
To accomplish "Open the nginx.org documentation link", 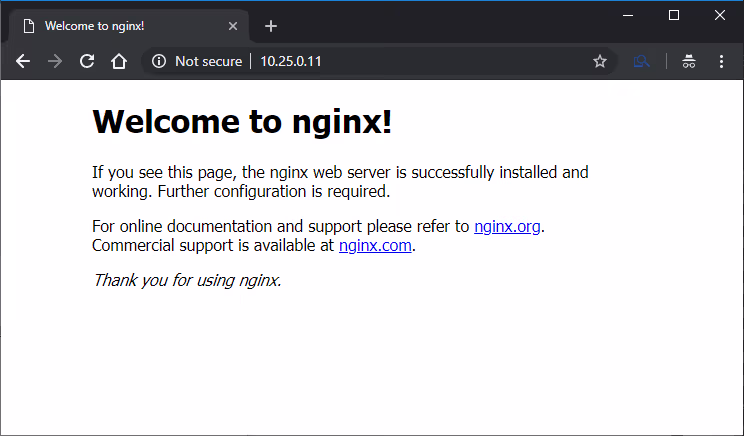I will 507,226.
